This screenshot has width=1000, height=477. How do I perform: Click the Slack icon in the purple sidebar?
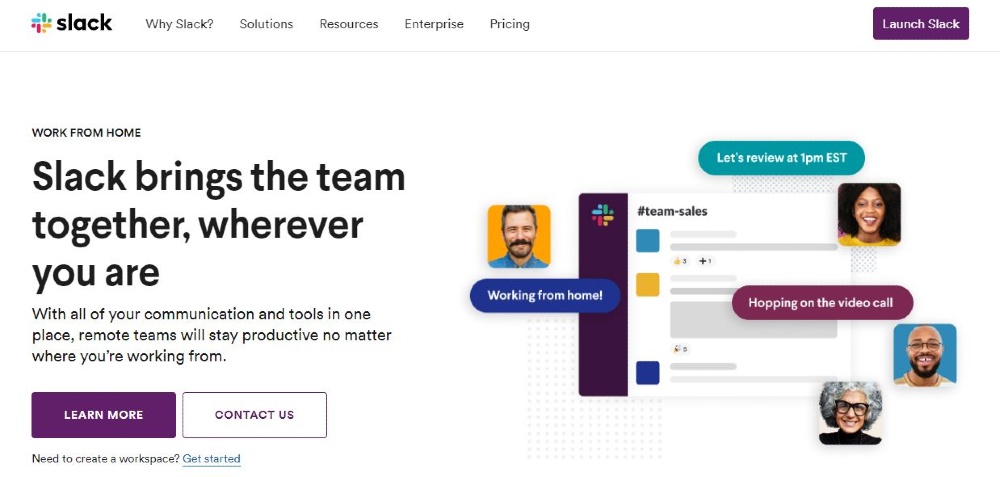coord(603,215)
